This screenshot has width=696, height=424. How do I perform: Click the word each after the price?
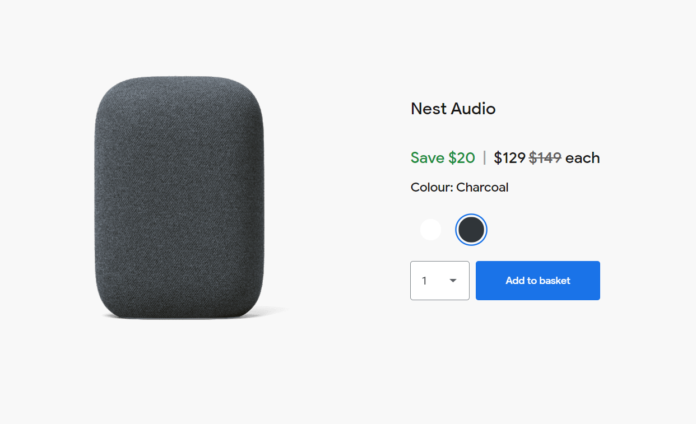pos(582,158)
